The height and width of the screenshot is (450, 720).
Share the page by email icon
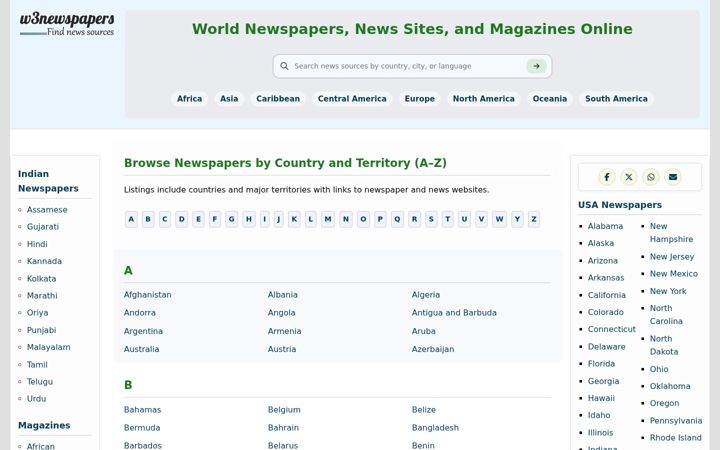(x=673, y=177)
